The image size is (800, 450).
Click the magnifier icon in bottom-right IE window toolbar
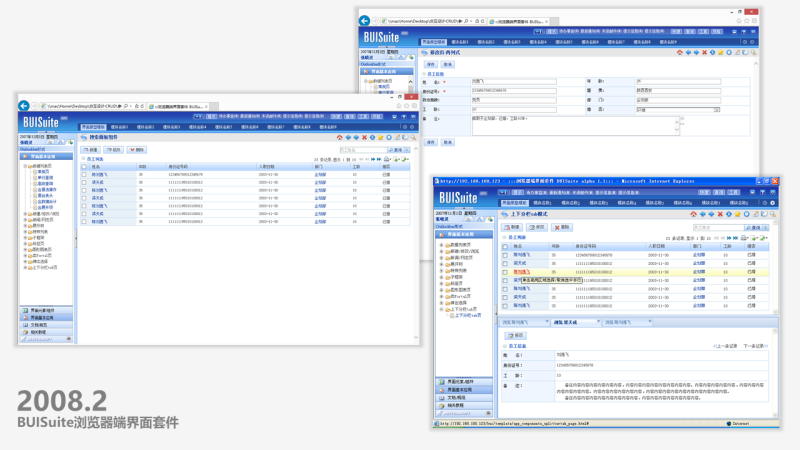pos(773,214)
